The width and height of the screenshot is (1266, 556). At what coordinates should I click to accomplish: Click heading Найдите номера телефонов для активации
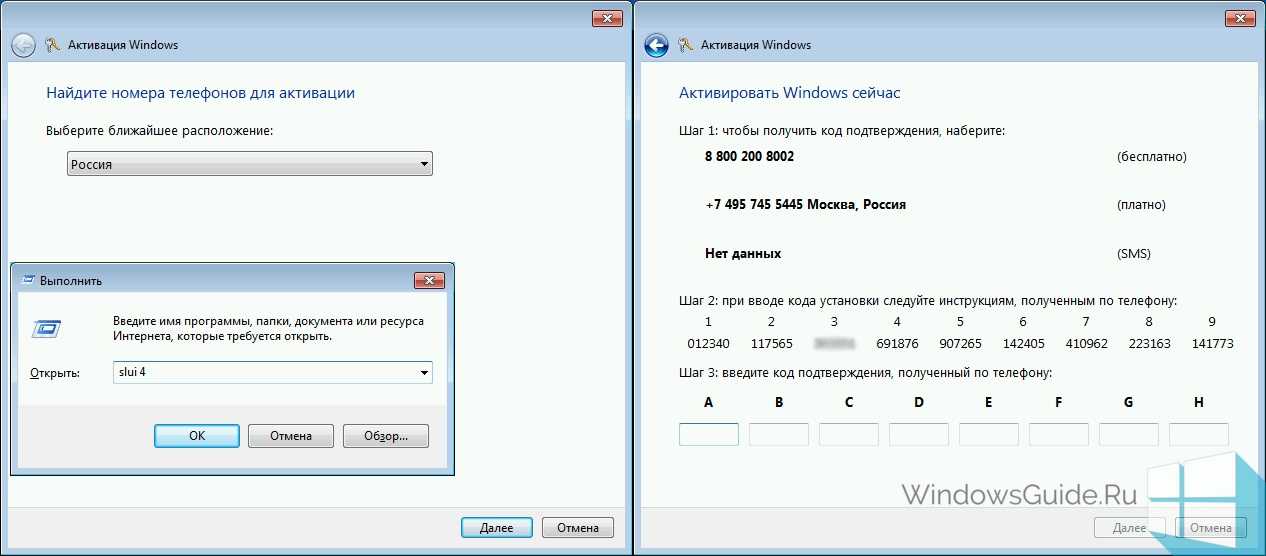point(201,93)
